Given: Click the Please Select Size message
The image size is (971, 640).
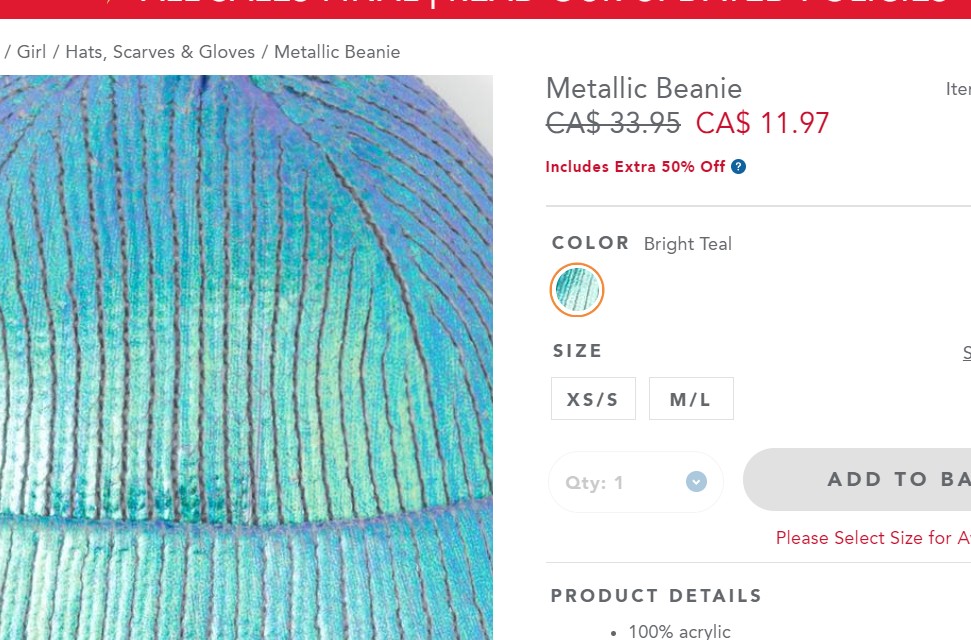Looking at the screenshot, I should point(873,537).
